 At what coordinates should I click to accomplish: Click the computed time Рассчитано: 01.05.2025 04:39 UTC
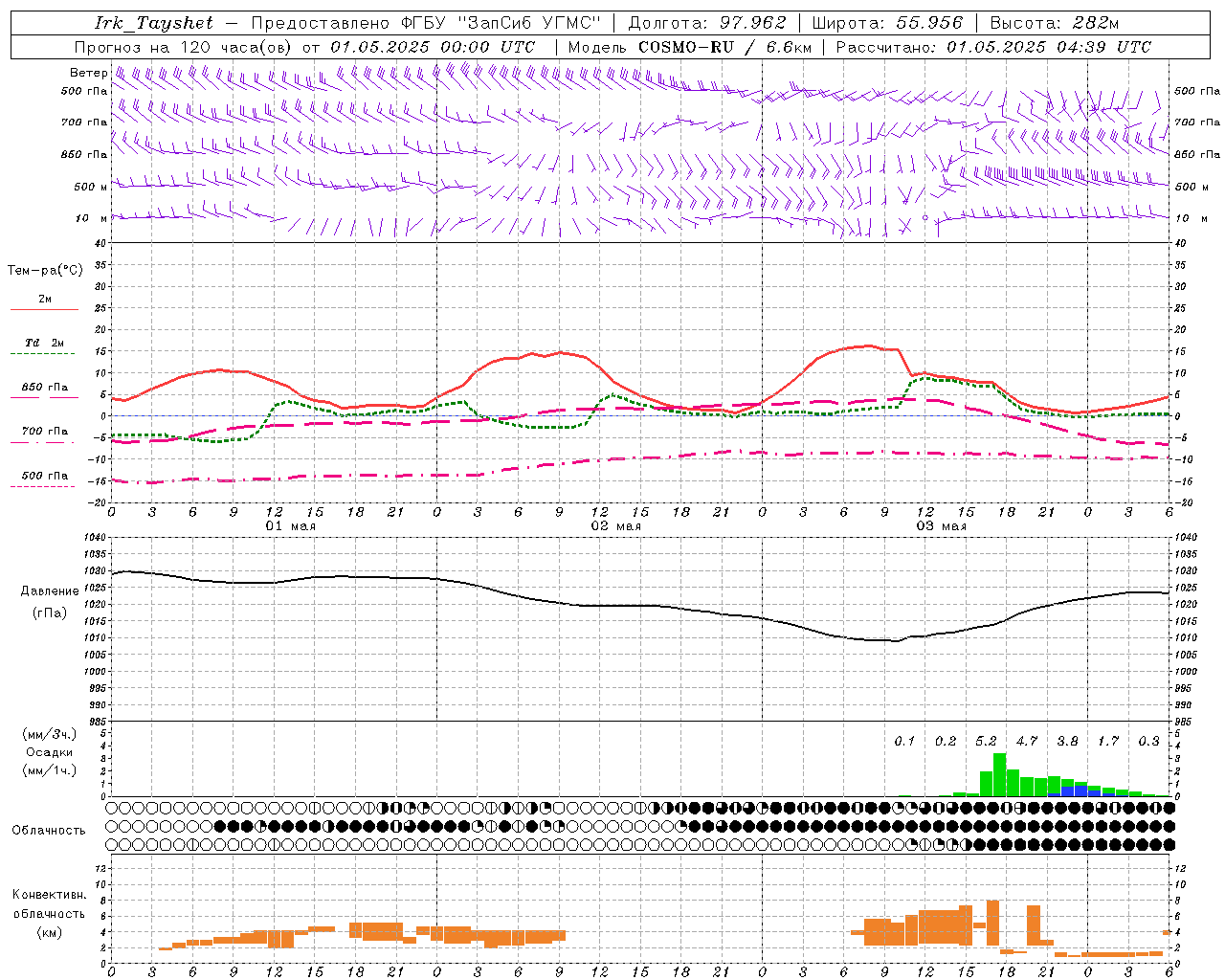[993, 47]
